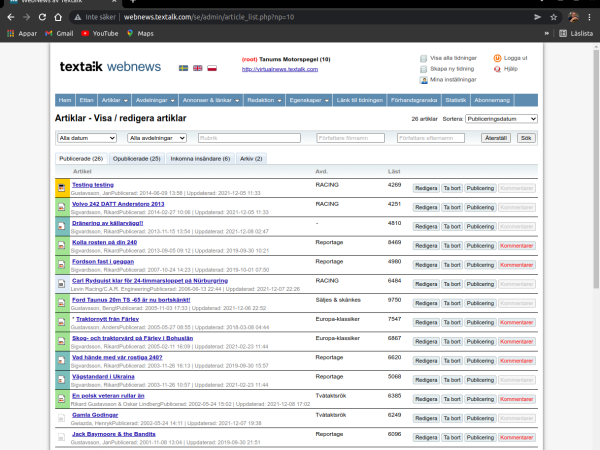600x450 pixels.
Task: Click the Författare efternamn field
Action: coord(431,138)
